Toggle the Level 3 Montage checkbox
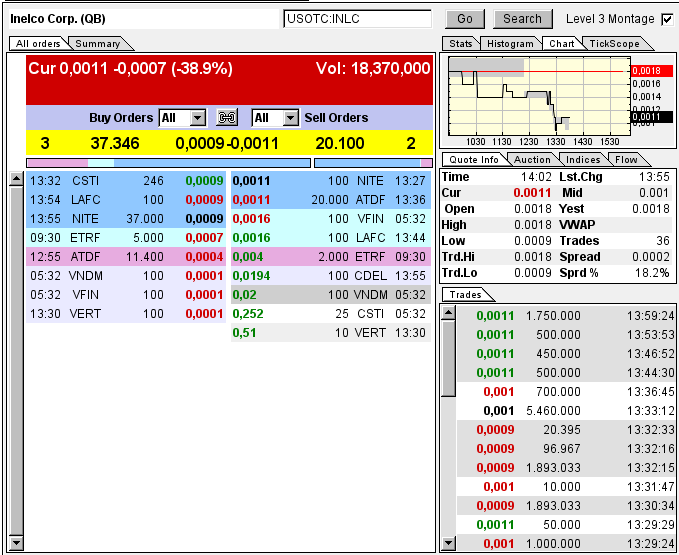This screenshot has height=555, width=679. point(667,19)
